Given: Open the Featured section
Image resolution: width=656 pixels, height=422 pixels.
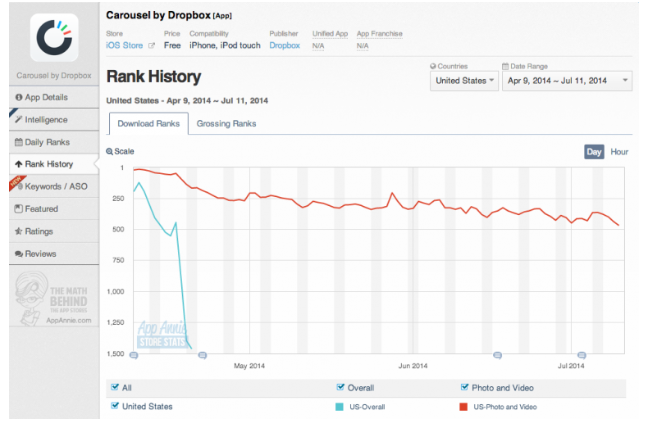Looking at the screenshot, I should tap(54, 209).
